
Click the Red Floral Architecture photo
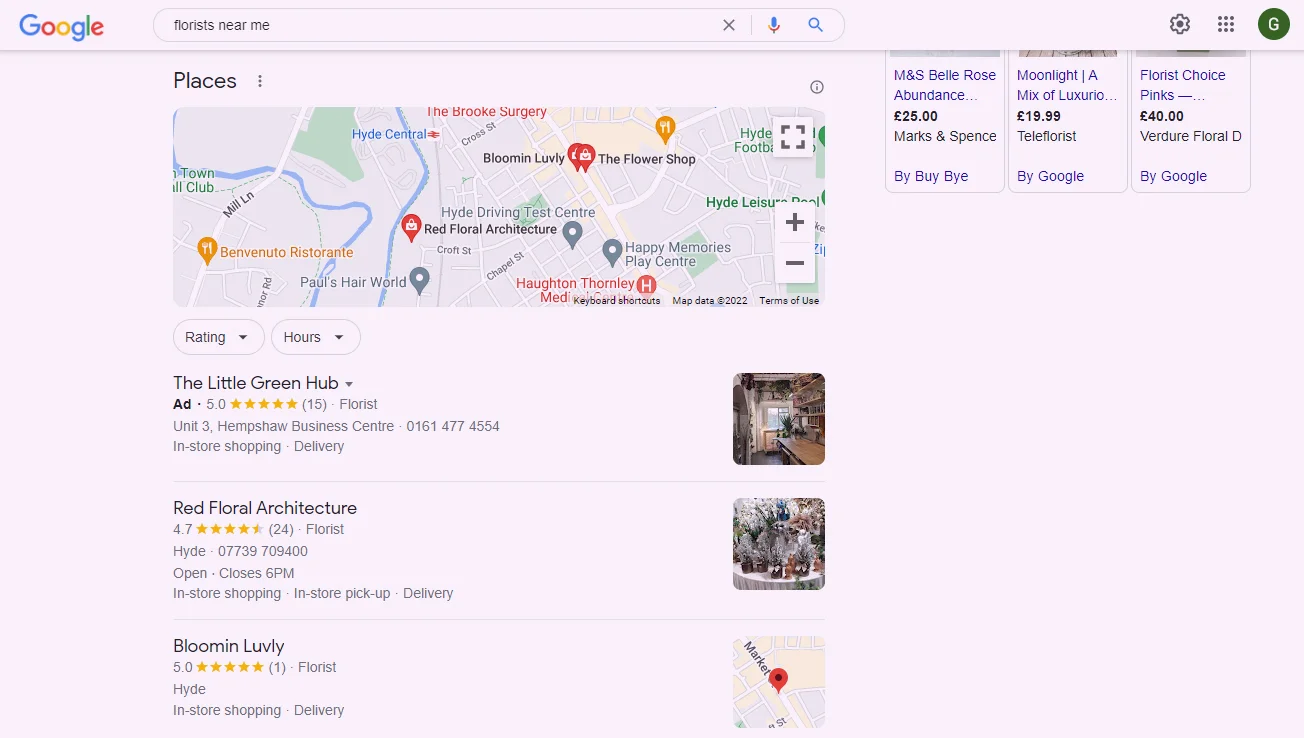coord(778,544)
